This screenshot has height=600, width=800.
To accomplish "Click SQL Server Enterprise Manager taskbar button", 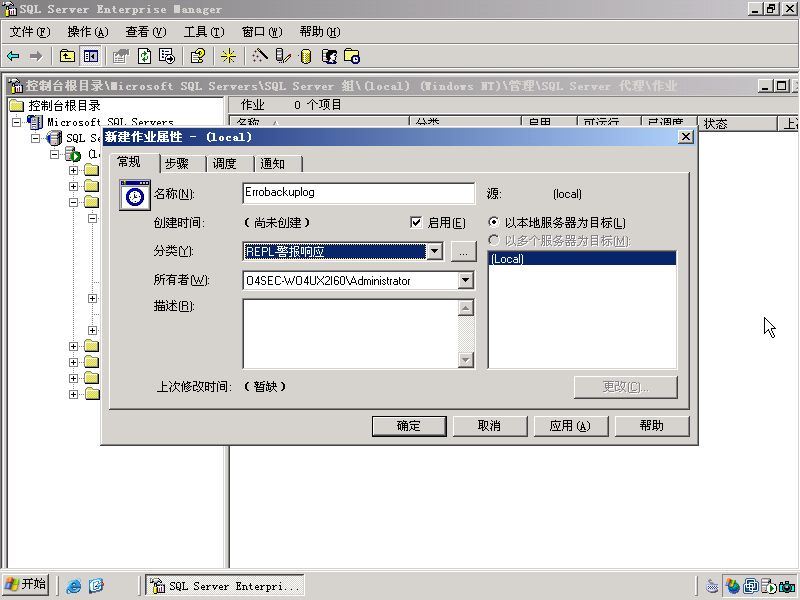I will pyautogui.click(x=225, y=586).
